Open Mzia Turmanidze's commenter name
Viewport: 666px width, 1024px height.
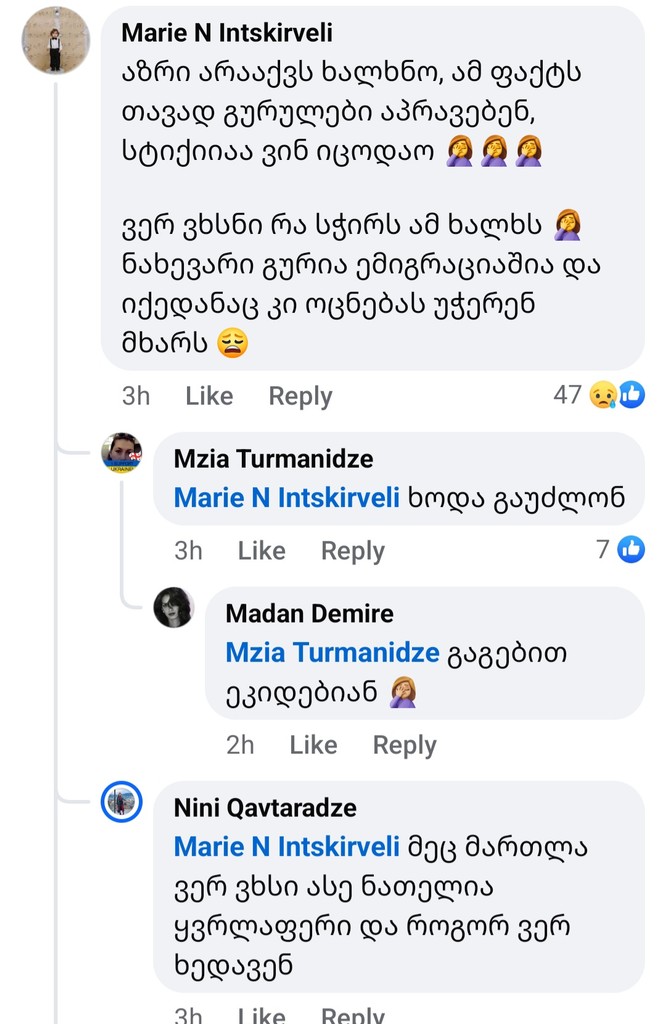273,459
